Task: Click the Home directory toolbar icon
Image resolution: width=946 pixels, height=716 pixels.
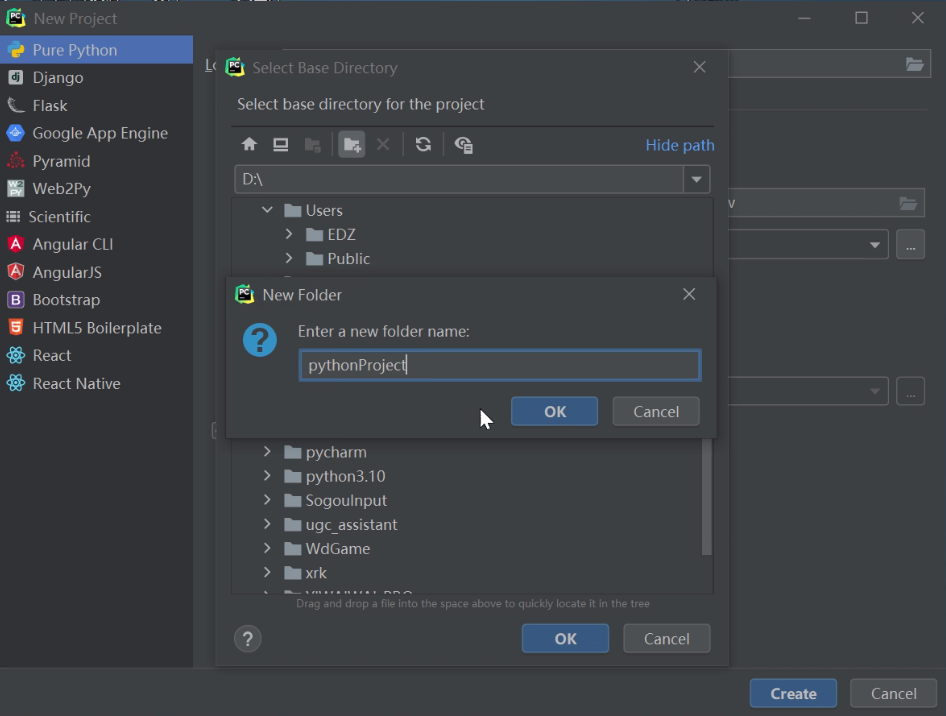Action: click(x=250, y=145)
